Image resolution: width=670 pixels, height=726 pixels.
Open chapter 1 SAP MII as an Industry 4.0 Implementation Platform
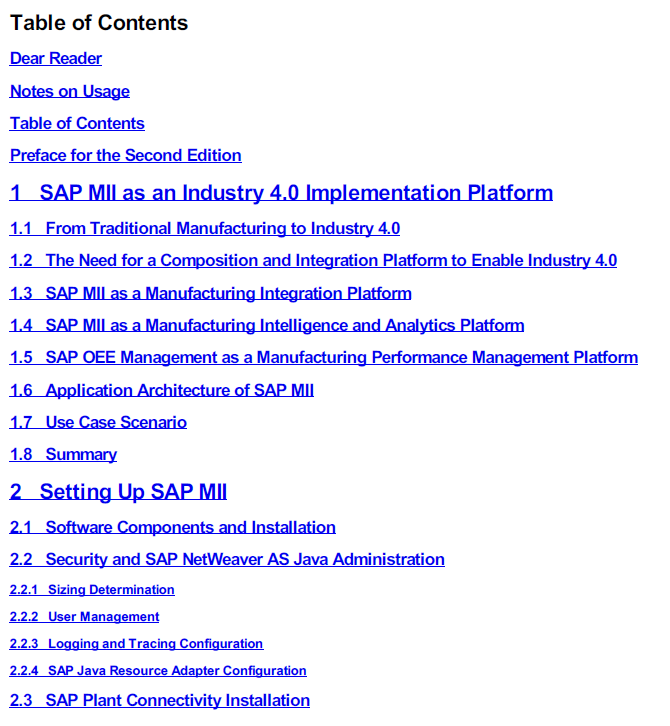(281, 193)
